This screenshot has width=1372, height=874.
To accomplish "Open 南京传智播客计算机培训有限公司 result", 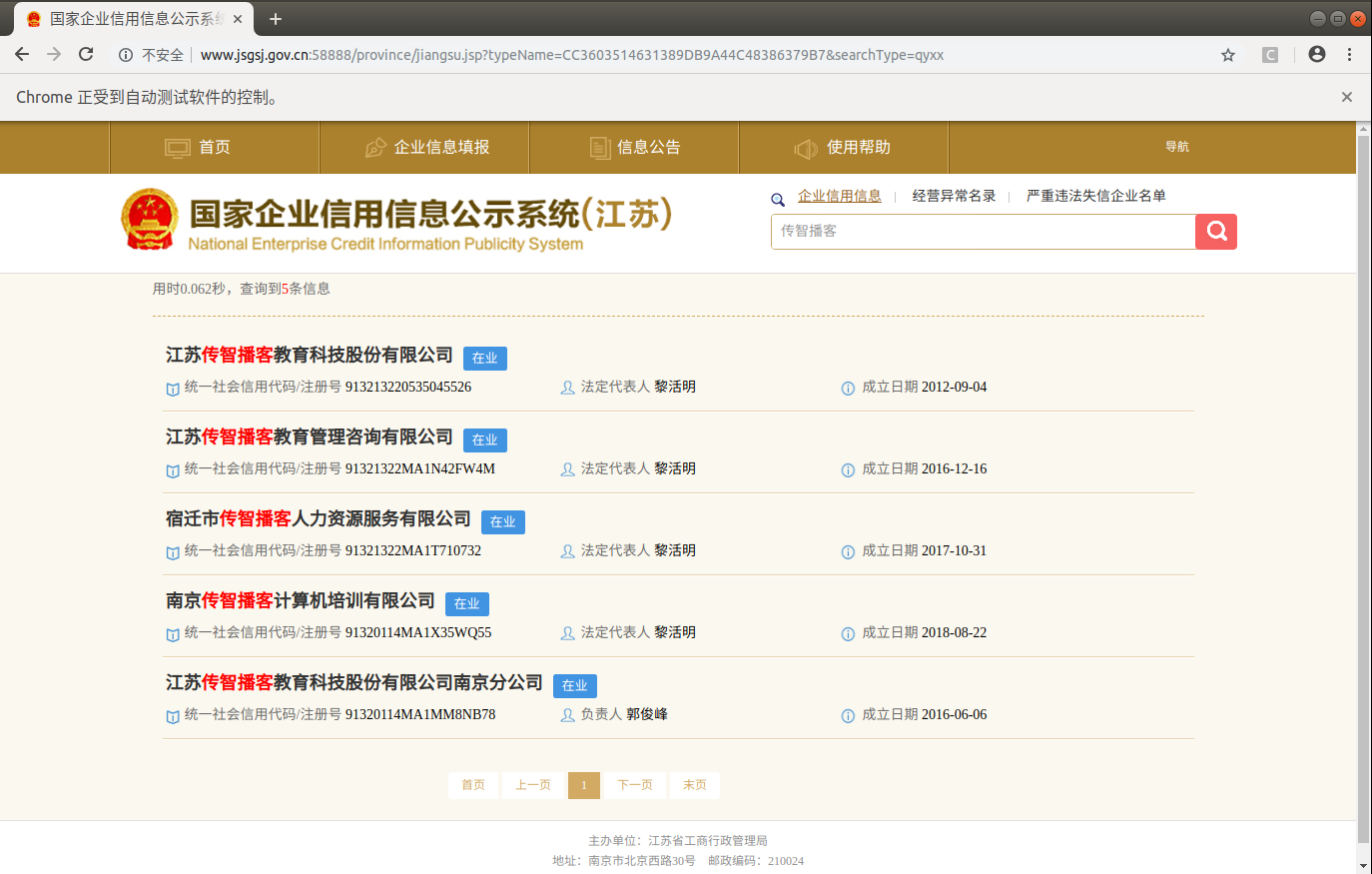I will pos(301,600).
